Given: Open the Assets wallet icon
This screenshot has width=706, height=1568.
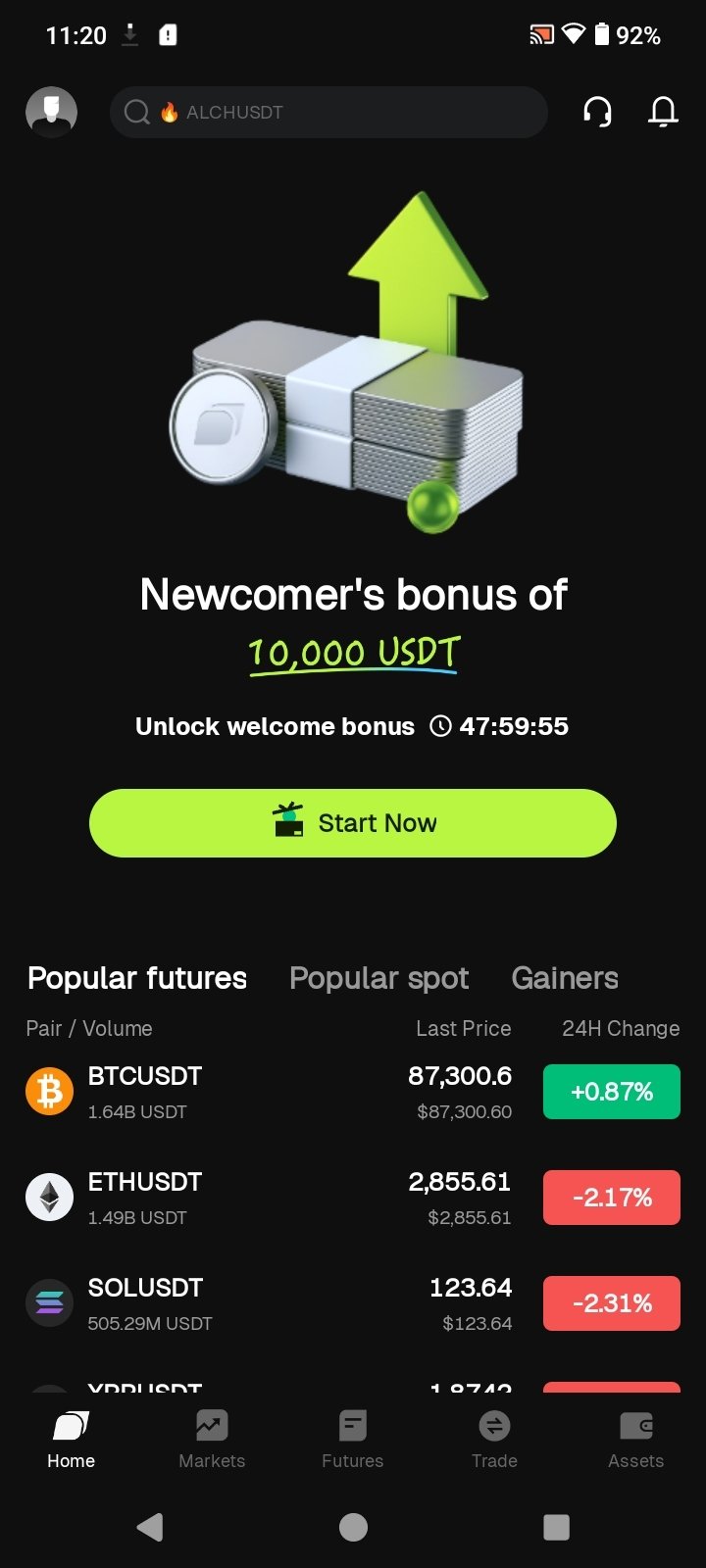Looking at the screenshot, I should coord(635,1426).
